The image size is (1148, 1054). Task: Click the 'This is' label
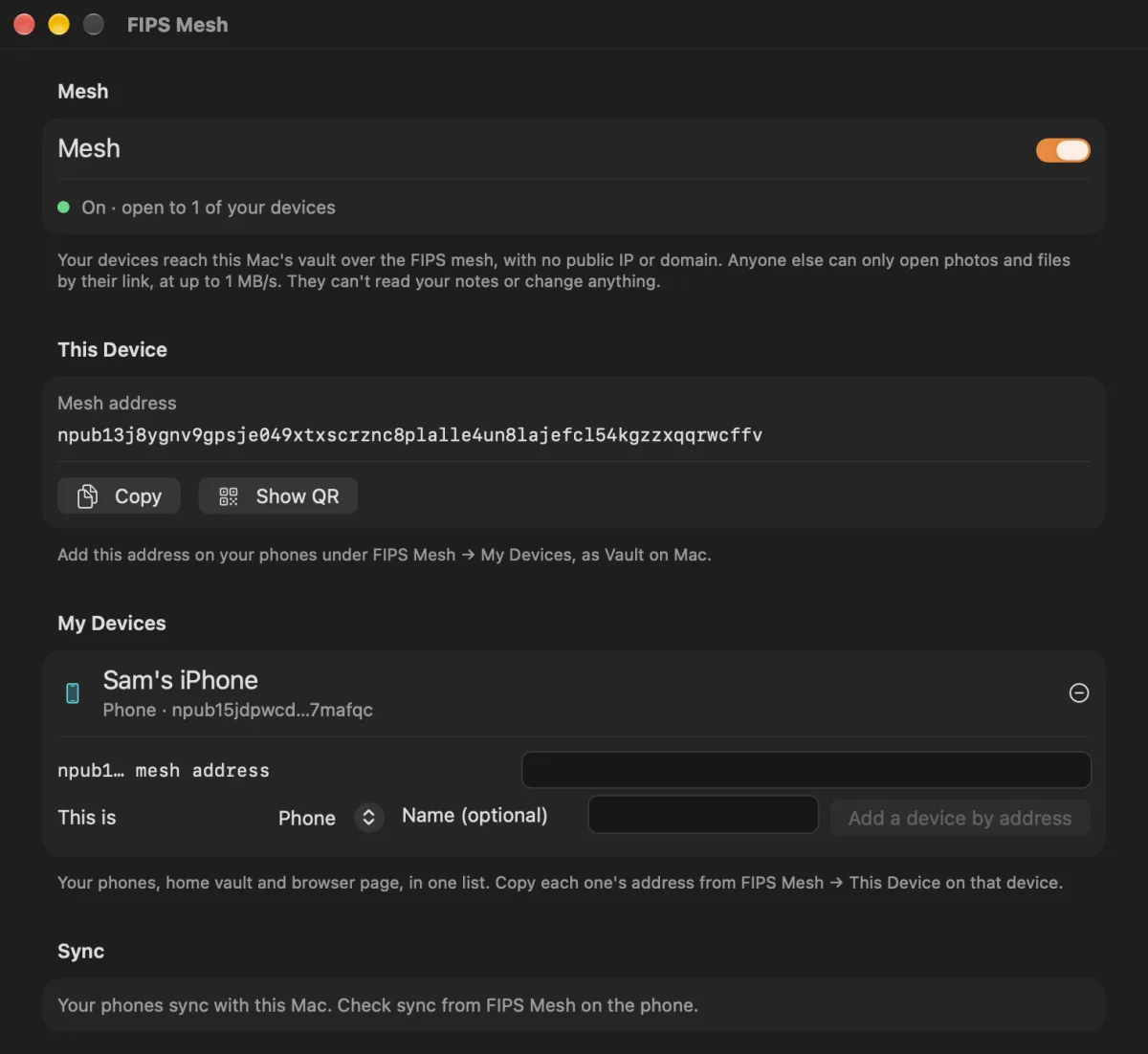(86, 818)
